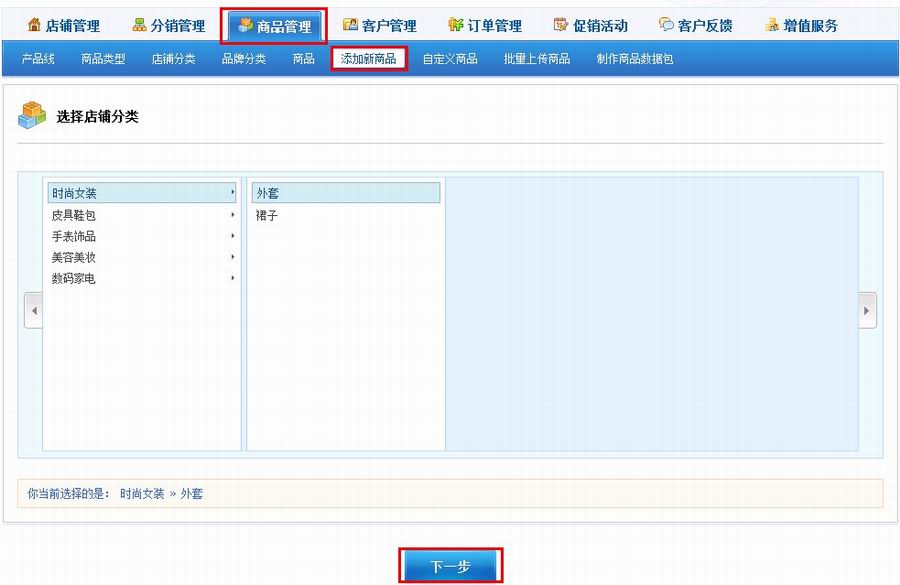Click the hierarchy icon beside 分销管理
The image size is (900, 585).
(x=139, y=25)
